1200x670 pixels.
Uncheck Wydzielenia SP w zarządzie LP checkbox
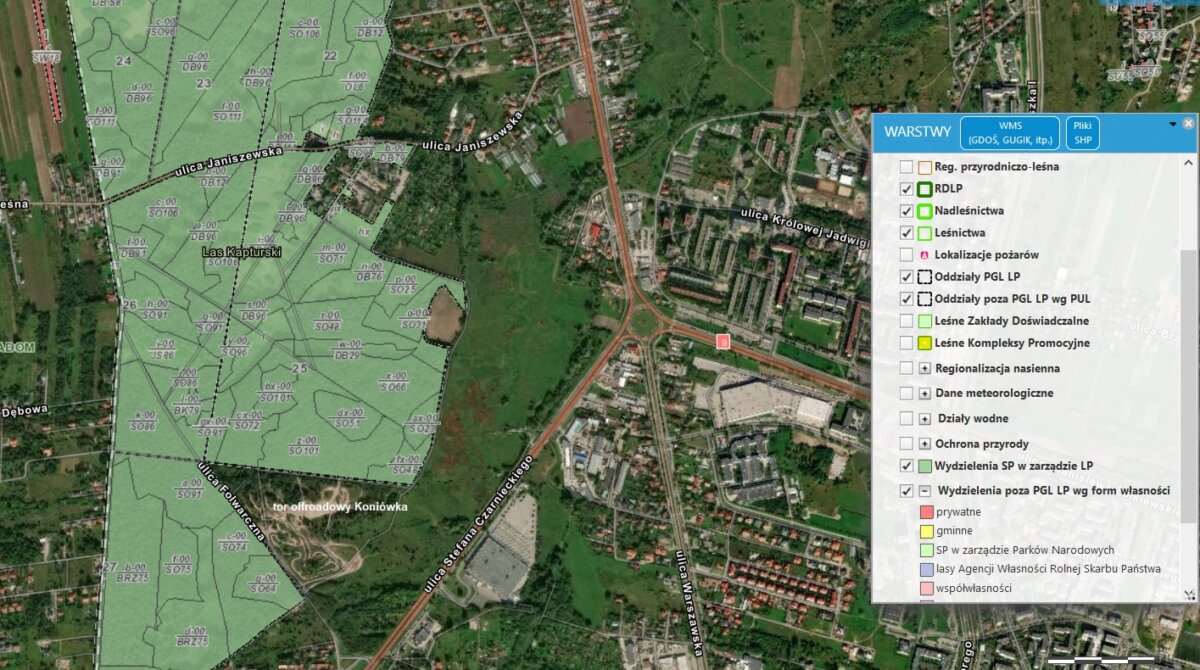click(906, 466)
